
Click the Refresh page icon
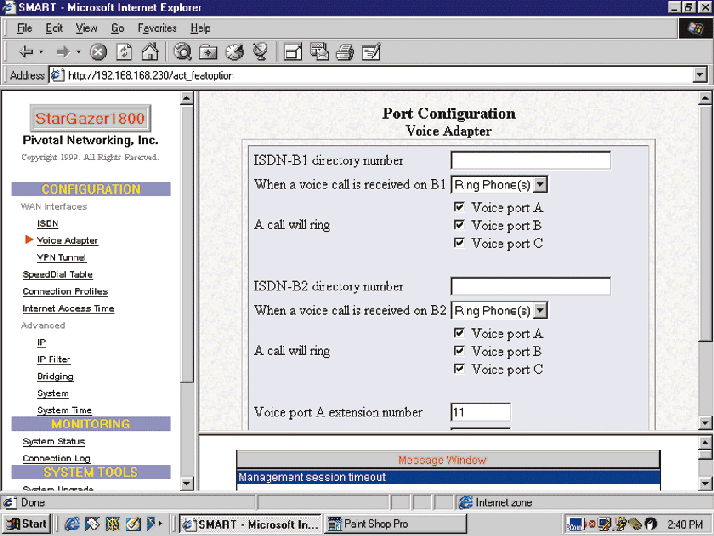tap(124, 52)
